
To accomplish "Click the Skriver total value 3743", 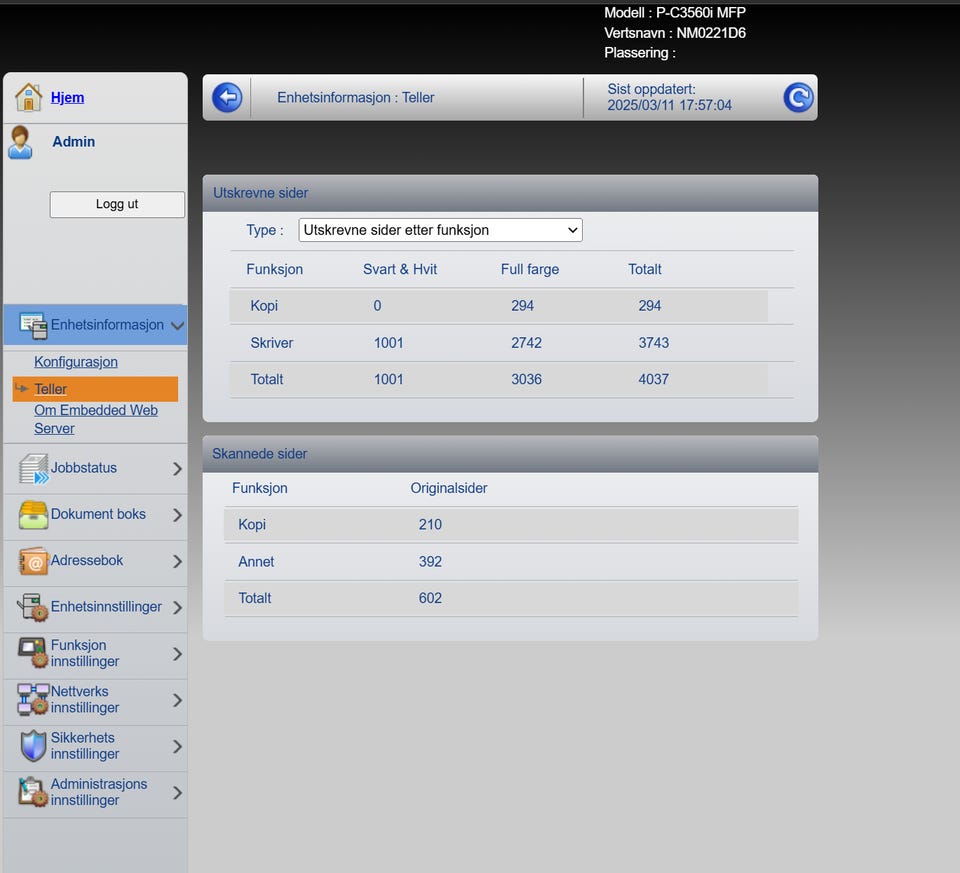I will point(654,343).
